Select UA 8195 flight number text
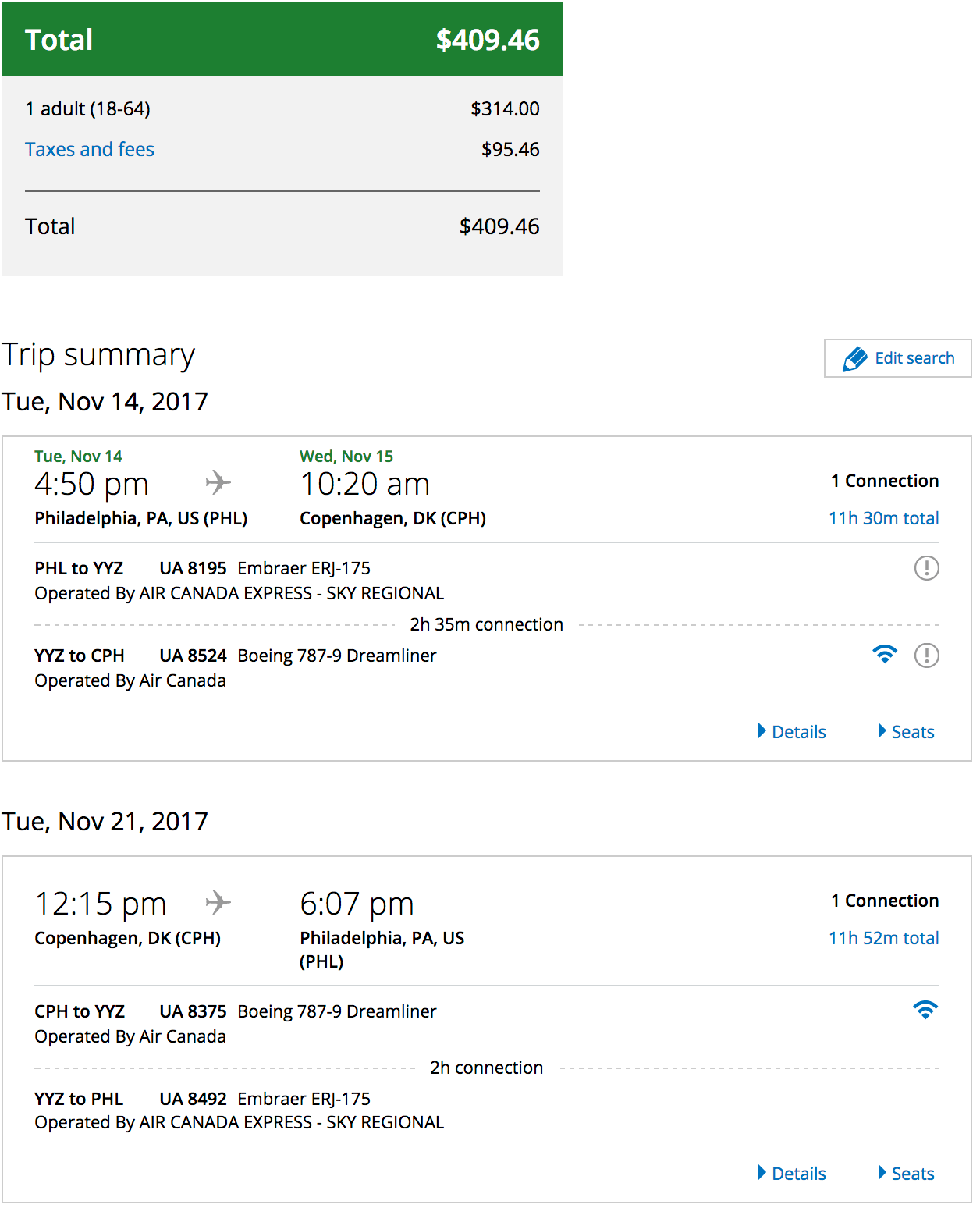Screen dimensions: 980x1208 [x=193, y=568]
